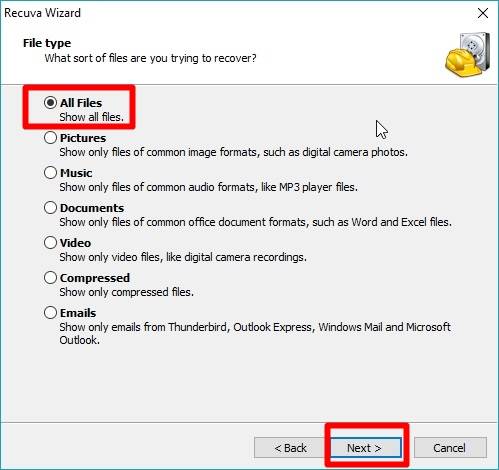Click the 'Show only compressed files' description
Viewport: 499px width, 470px height.
click(x=127, y=292)
